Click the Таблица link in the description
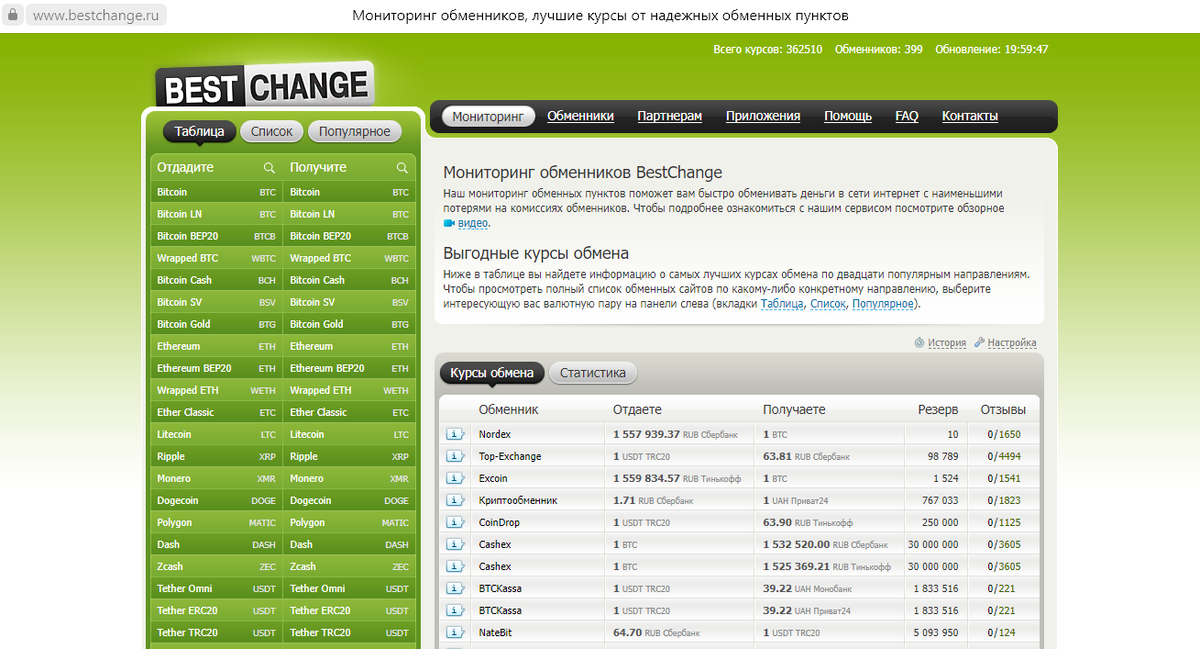 pyautogui.click(x=782, y=304)
